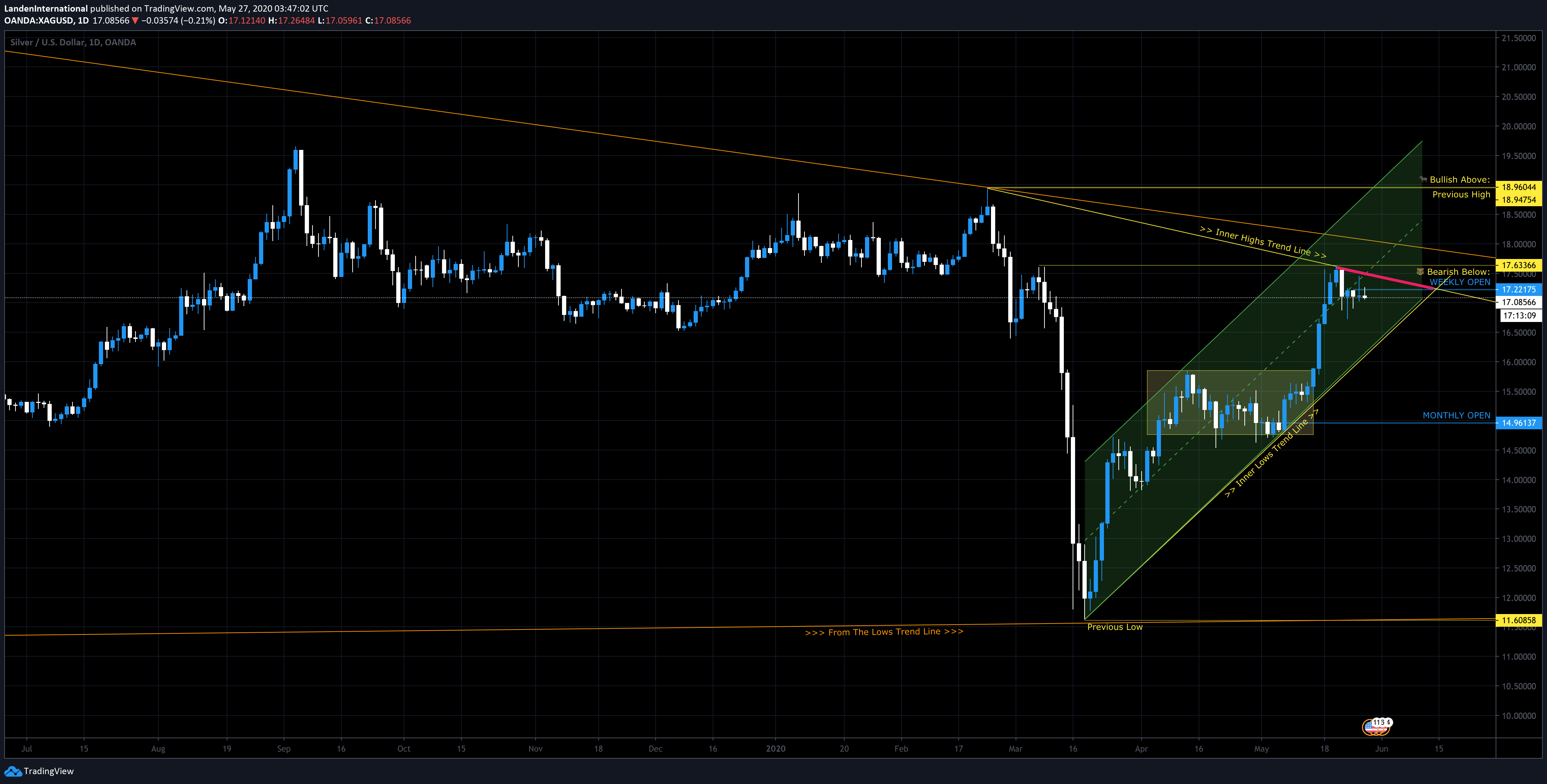Click the bear emoji beside Bearish Below
The height and width of the screenshot is (784, 1547).
click(1420, 272)
